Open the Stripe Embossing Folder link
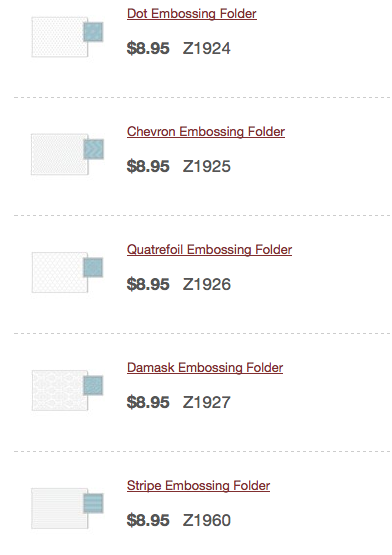The height and width of the screenshot is (555, 392). coord(198,485)
